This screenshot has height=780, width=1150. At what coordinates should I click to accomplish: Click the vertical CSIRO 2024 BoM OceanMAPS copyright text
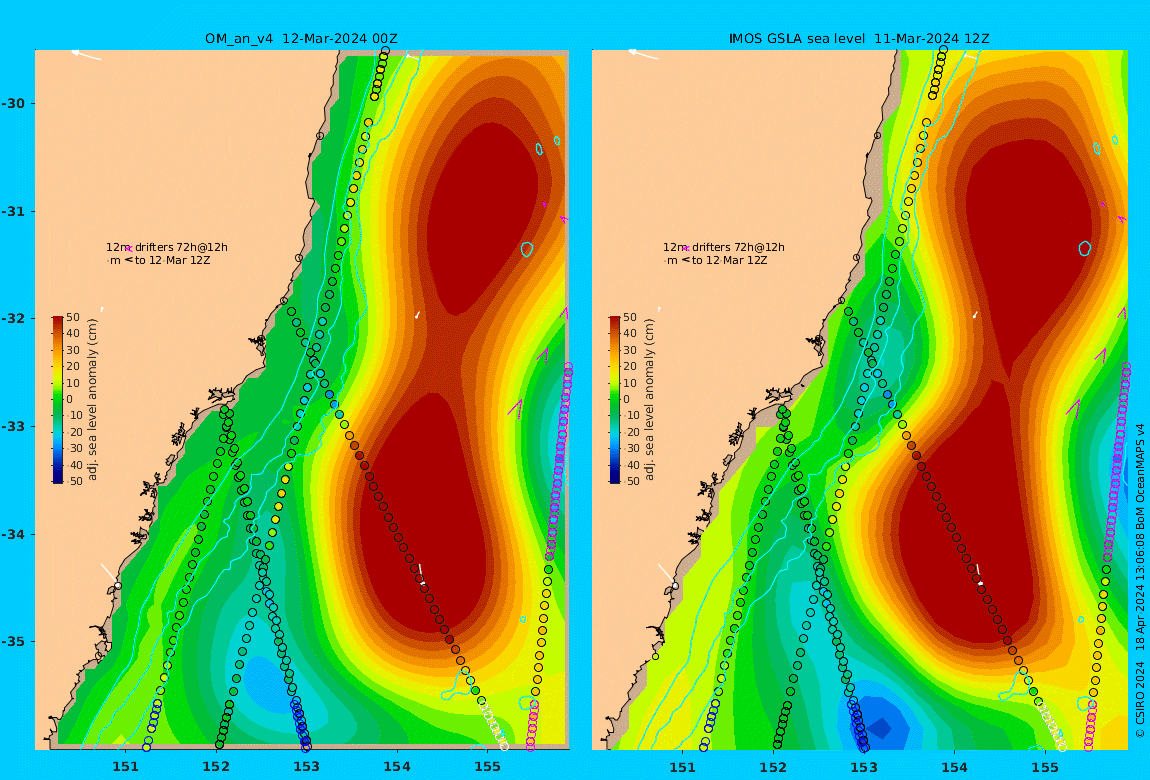1140,581
